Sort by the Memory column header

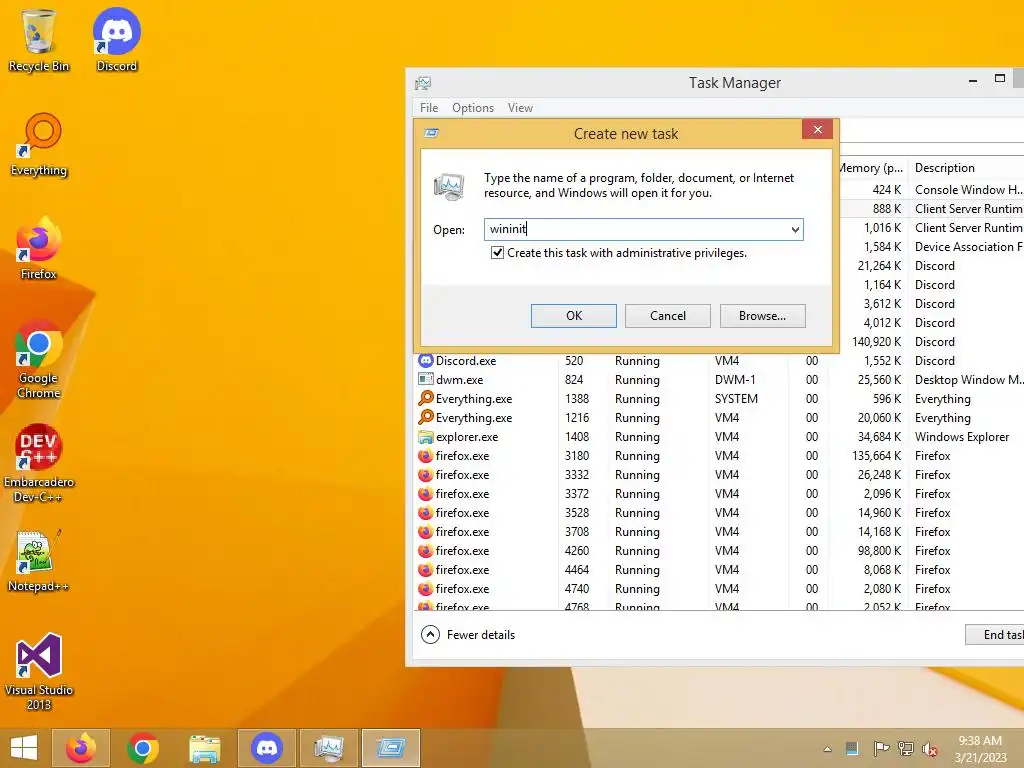click(x=871, y=168)
